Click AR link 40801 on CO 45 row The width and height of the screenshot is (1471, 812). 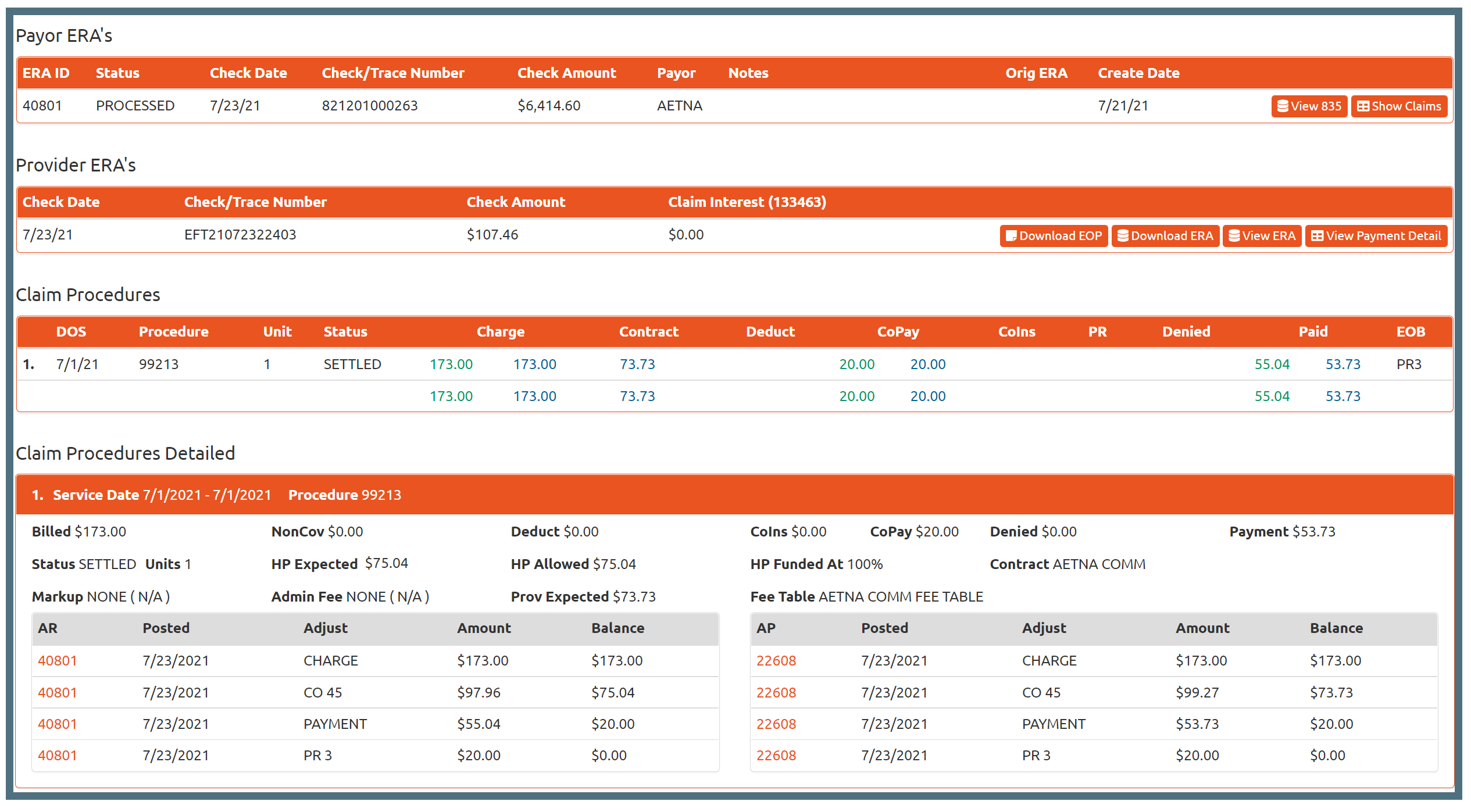57,693
